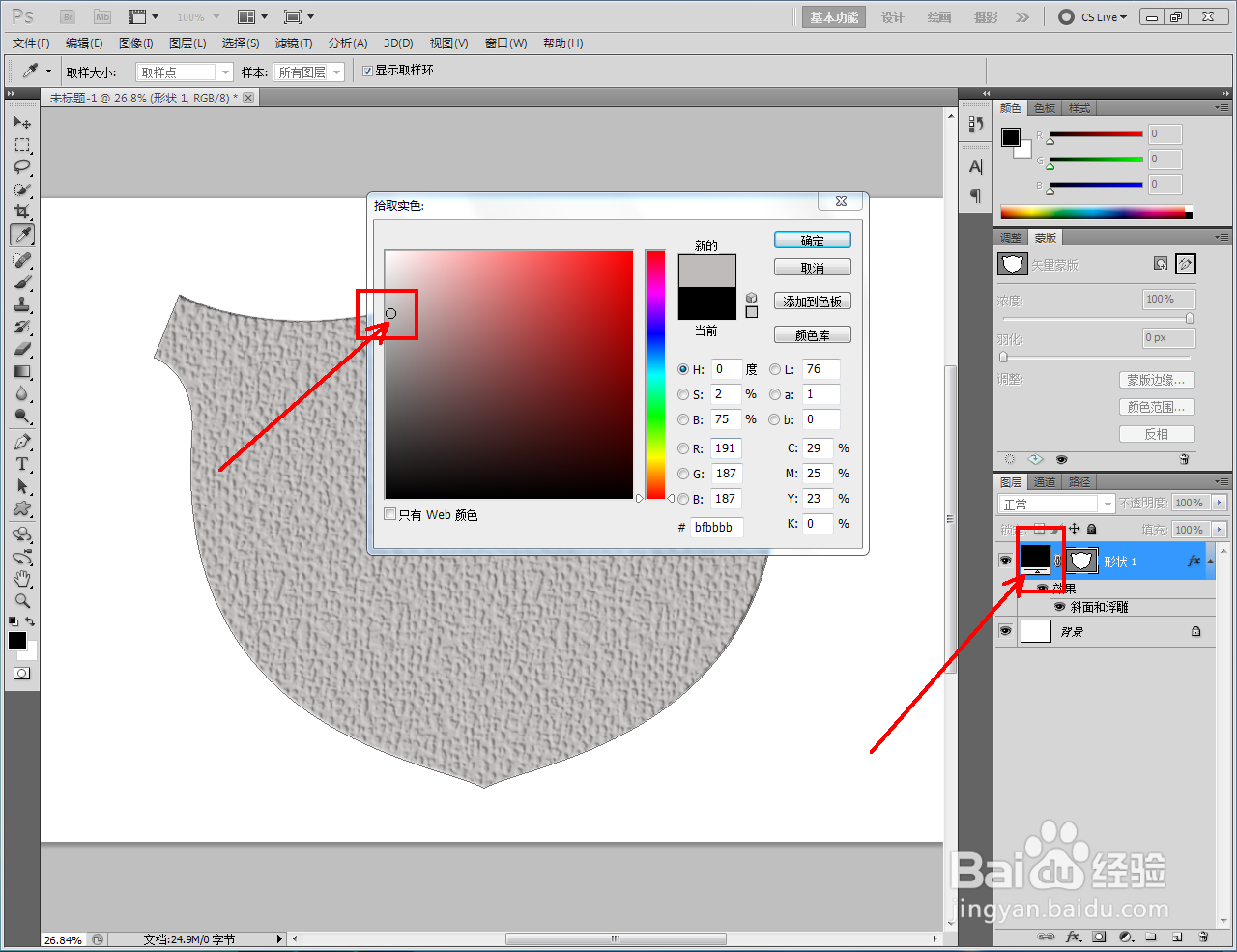Switch to the 通道 tab
Screen dimensions: 1237x952
click(1045, 482)
